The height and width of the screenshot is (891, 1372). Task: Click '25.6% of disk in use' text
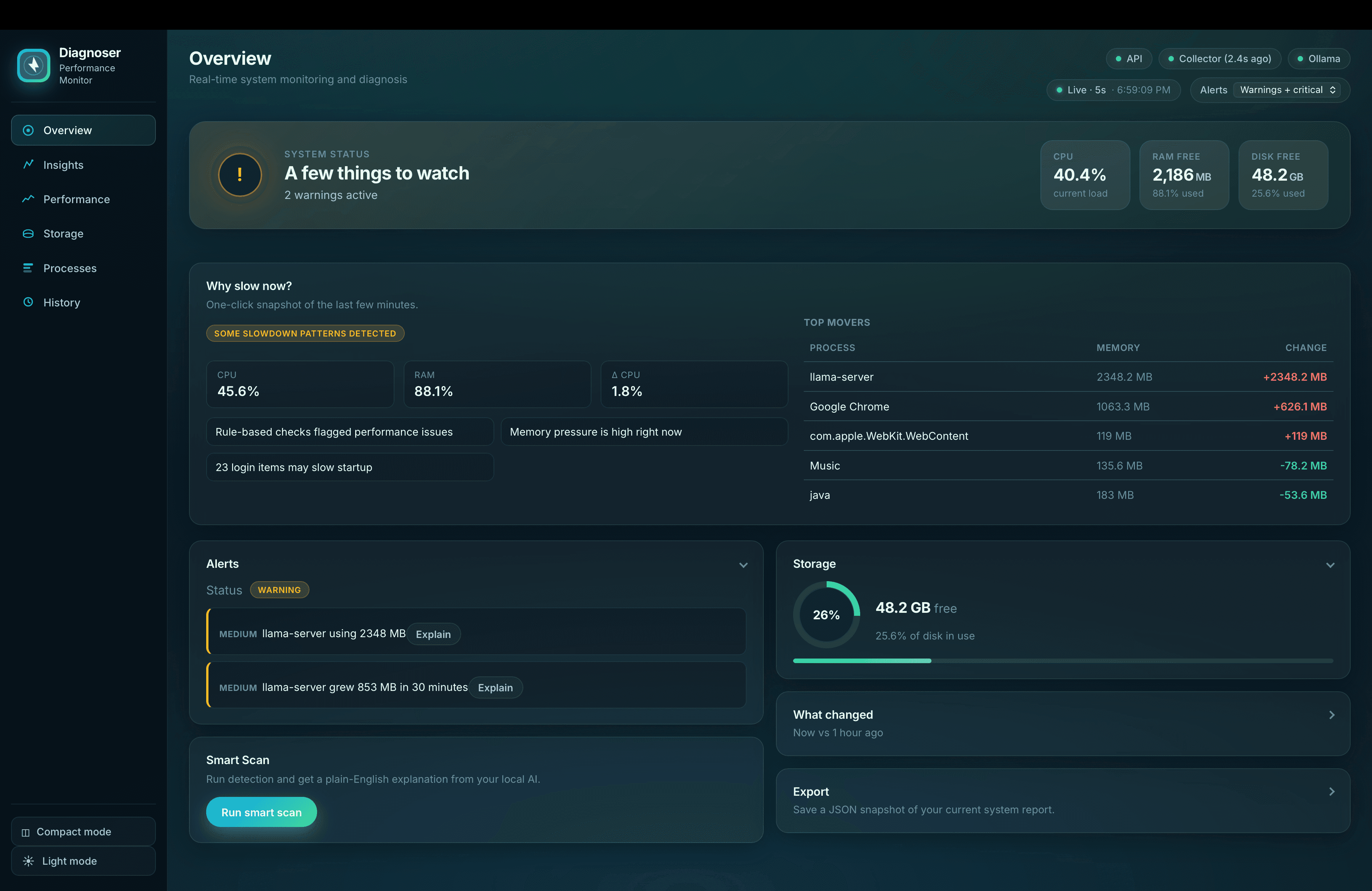coord(925,636)
